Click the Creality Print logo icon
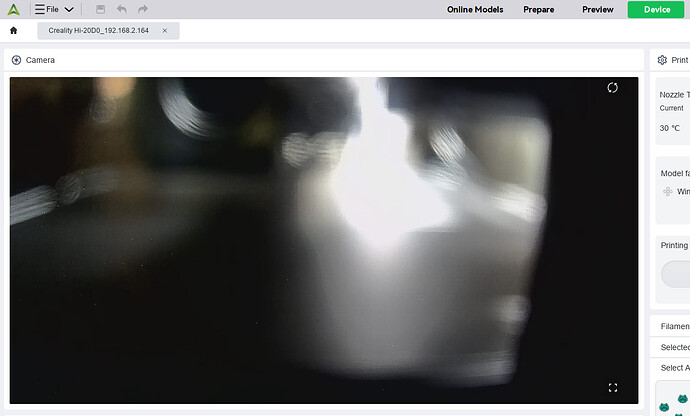 click(x=14, y=9)
